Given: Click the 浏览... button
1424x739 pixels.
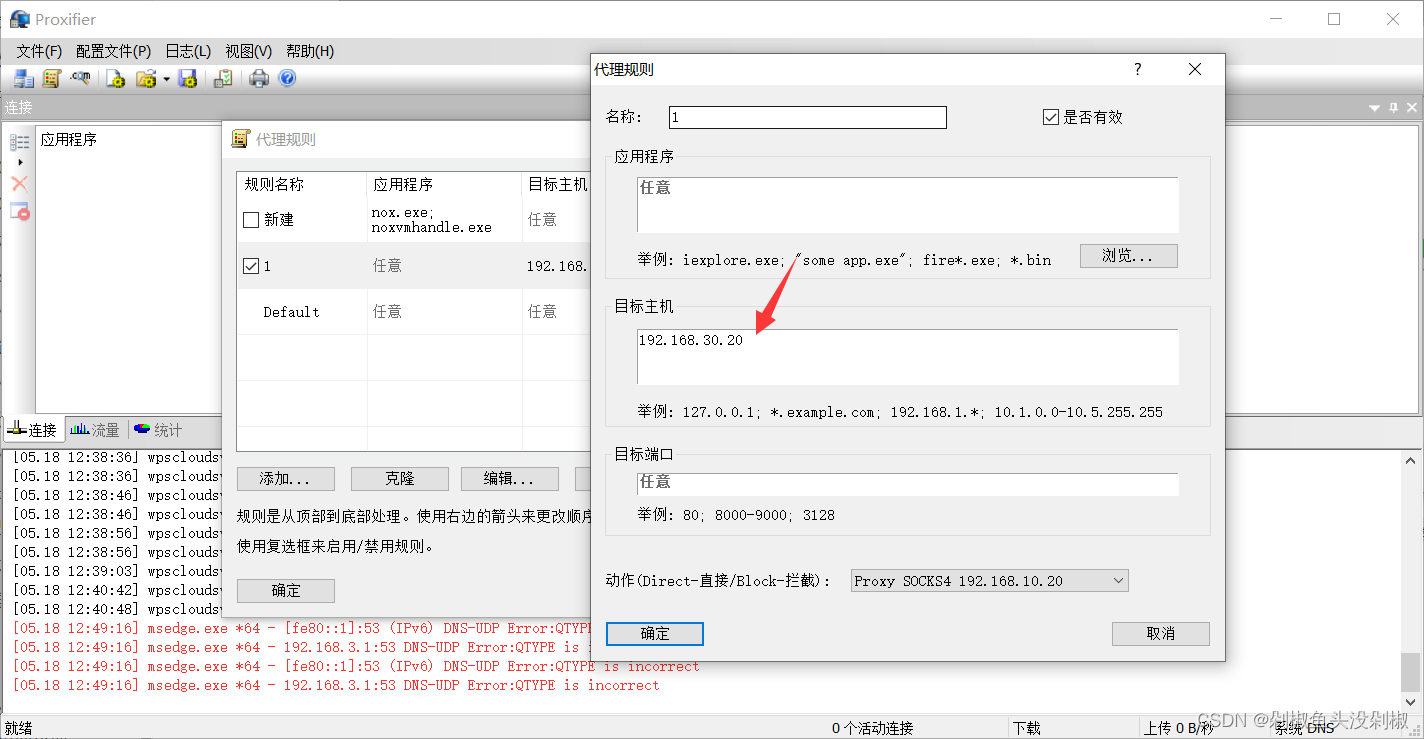Looking at the screenshot, I should [x=1128, y=256].
